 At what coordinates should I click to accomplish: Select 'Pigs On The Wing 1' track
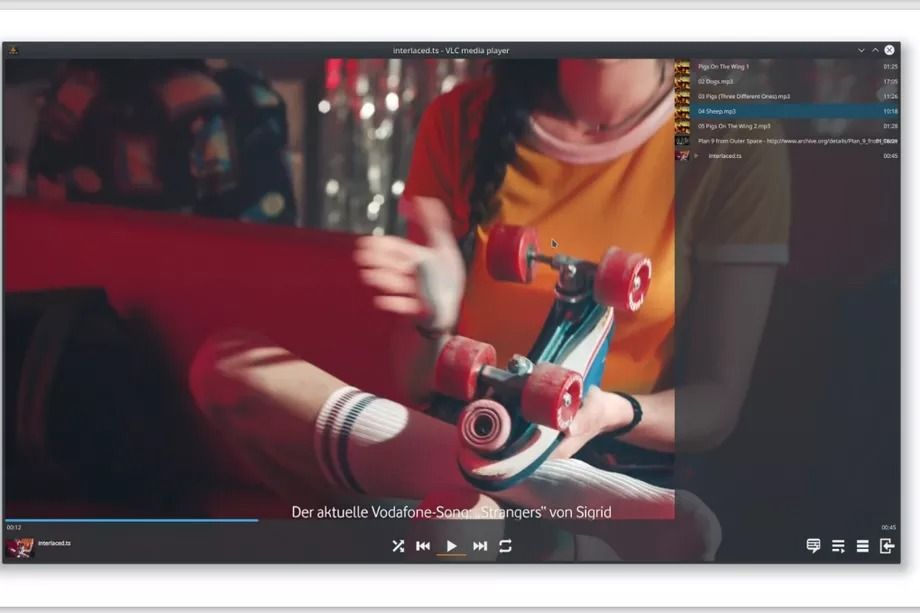point(723,66)
